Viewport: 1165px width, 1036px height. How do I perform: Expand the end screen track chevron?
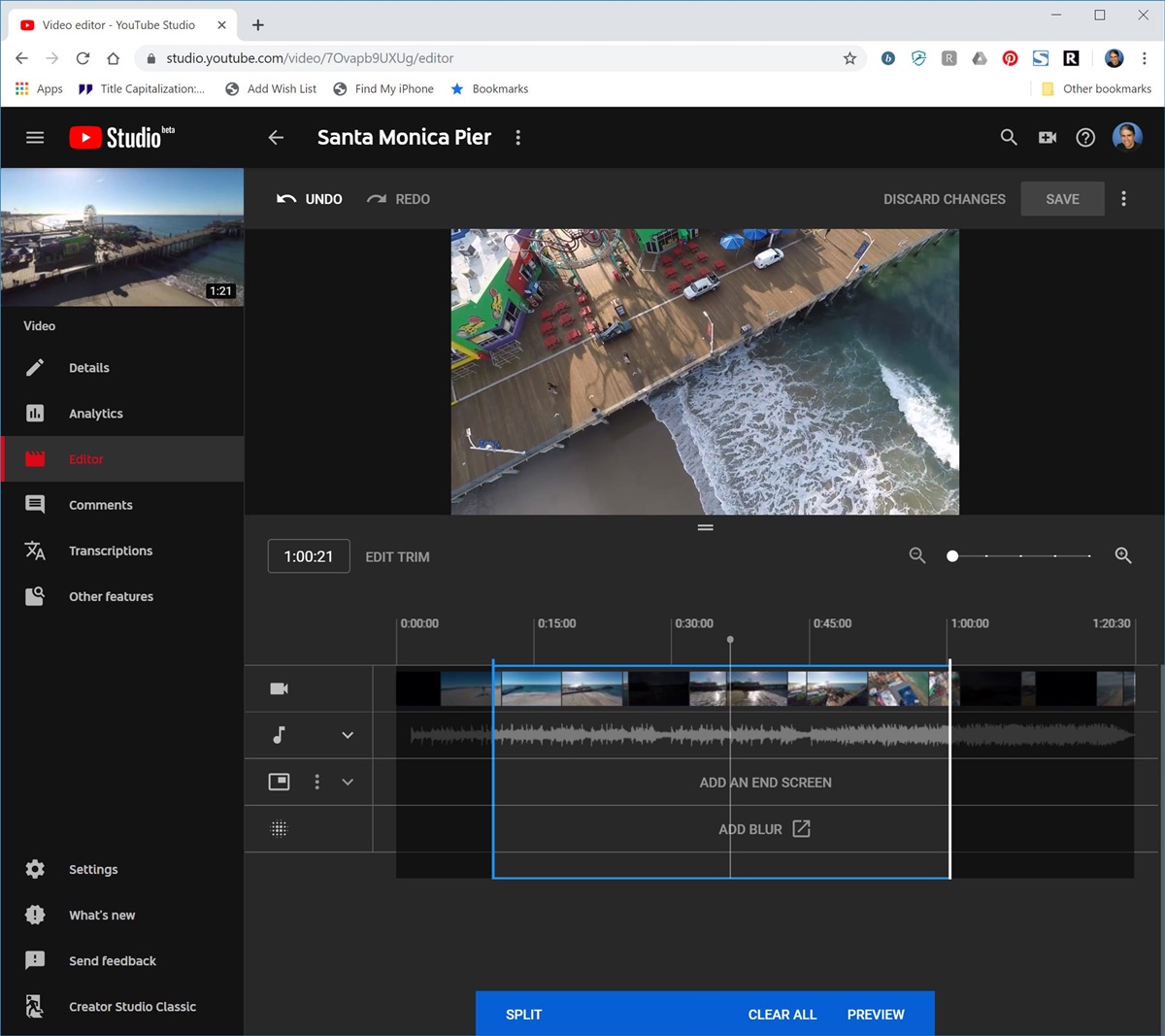tap(348, 782)
